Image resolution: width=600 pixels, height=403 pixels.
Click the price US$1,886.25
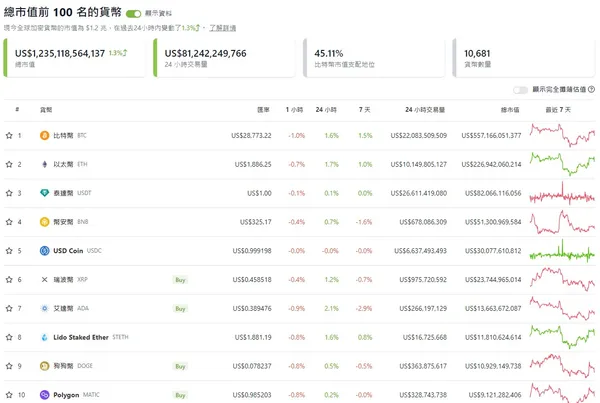(x=253, y=164)
